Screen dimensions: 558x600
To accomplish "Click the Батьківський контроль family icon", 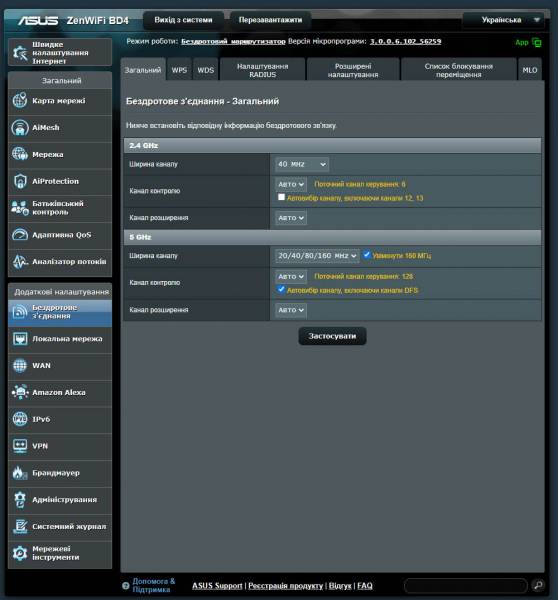I will coord(20,208).
